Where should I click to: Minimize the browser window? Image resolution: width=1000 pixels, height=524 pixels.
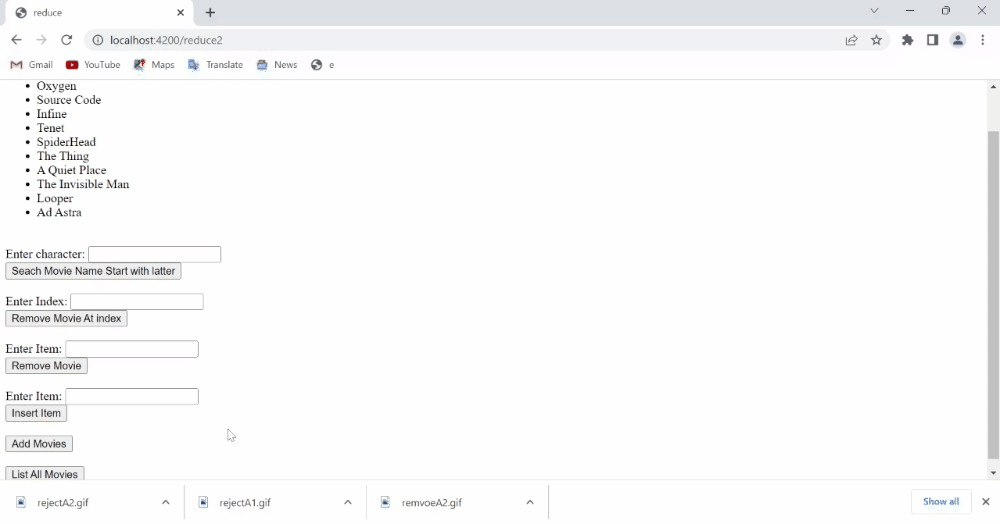(x=910, y=11)
